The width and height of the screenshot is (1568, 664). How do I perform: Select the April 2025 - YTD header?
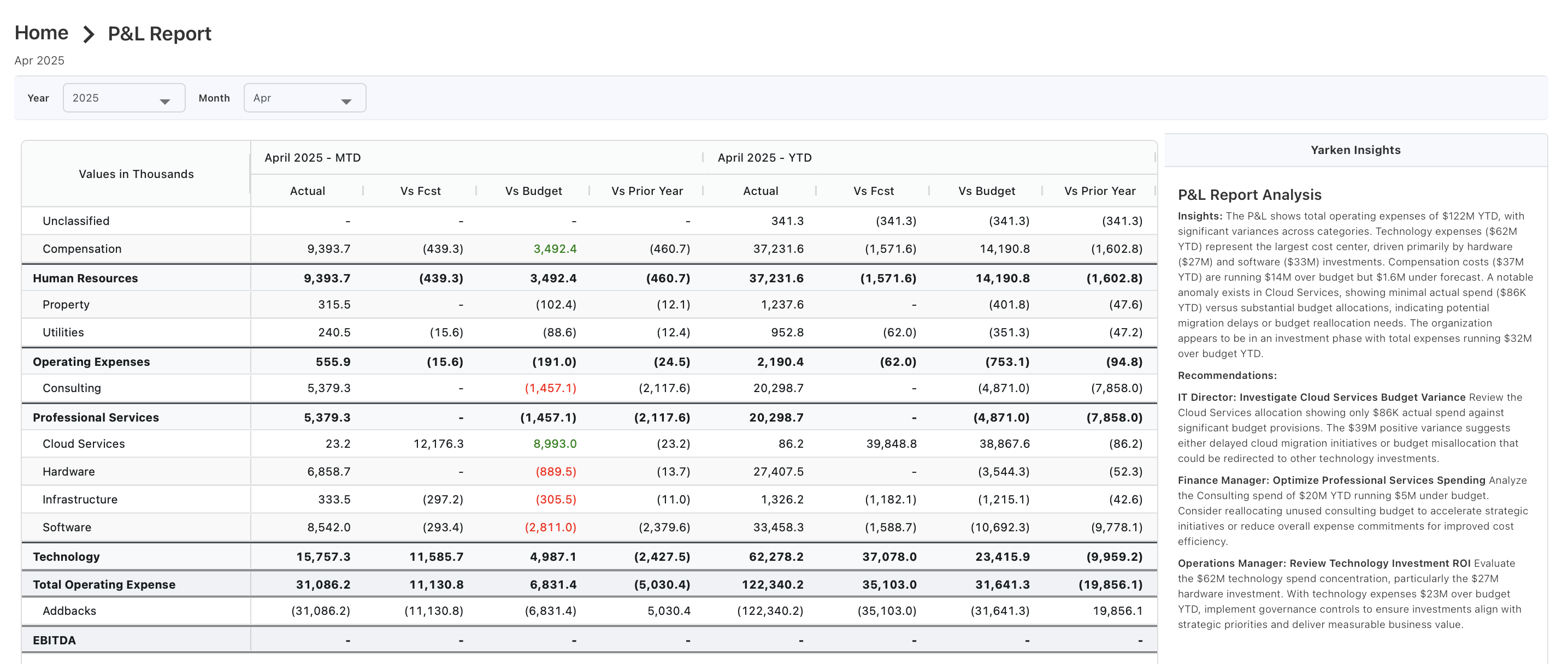pyautogui.click(x=764, y=158)
